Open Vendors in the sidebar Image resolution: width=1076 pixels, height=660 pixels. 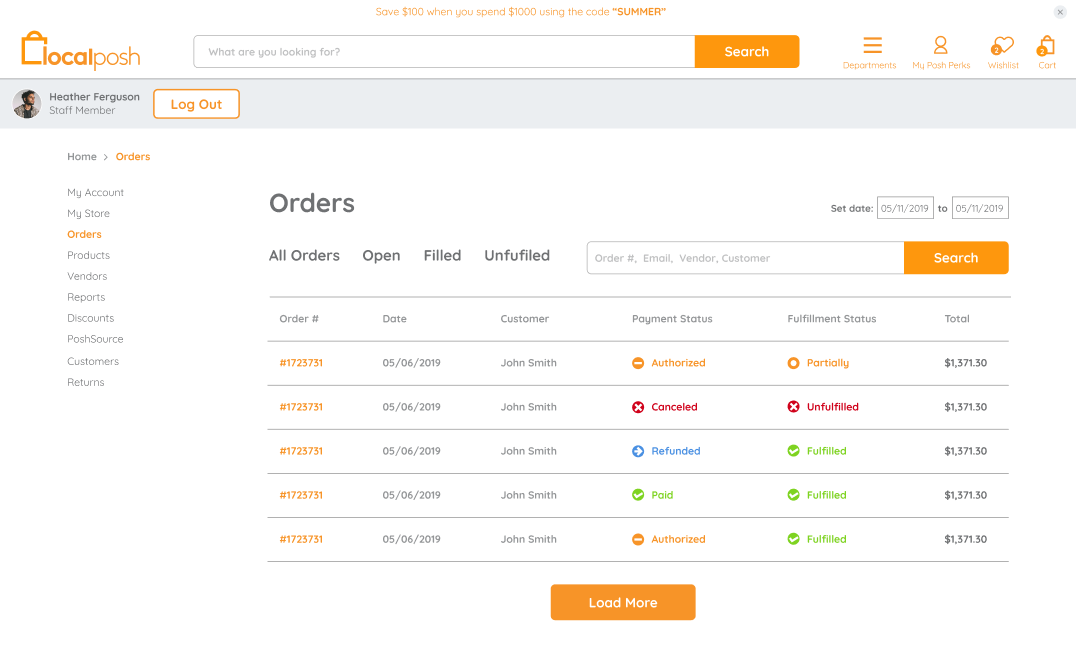click(x=87, y=276)
